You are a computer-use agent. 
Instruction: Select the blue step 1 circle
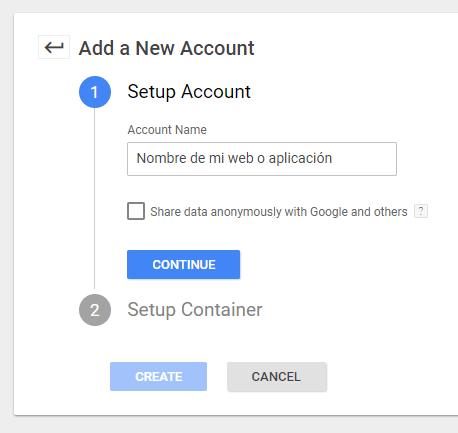coord(95,92)
